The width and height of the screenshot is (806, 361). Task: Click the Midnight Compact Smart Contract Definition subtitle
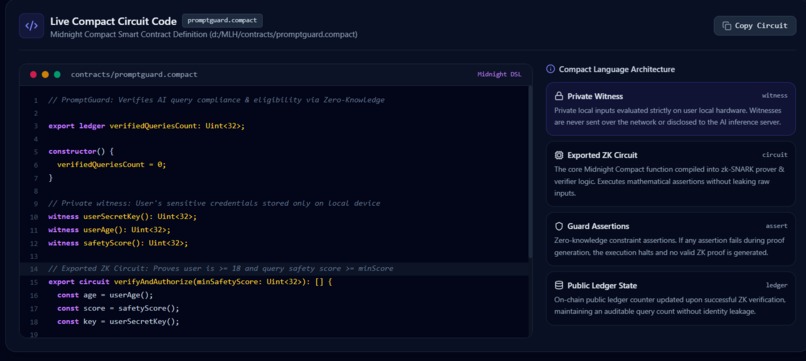(204, 34)
